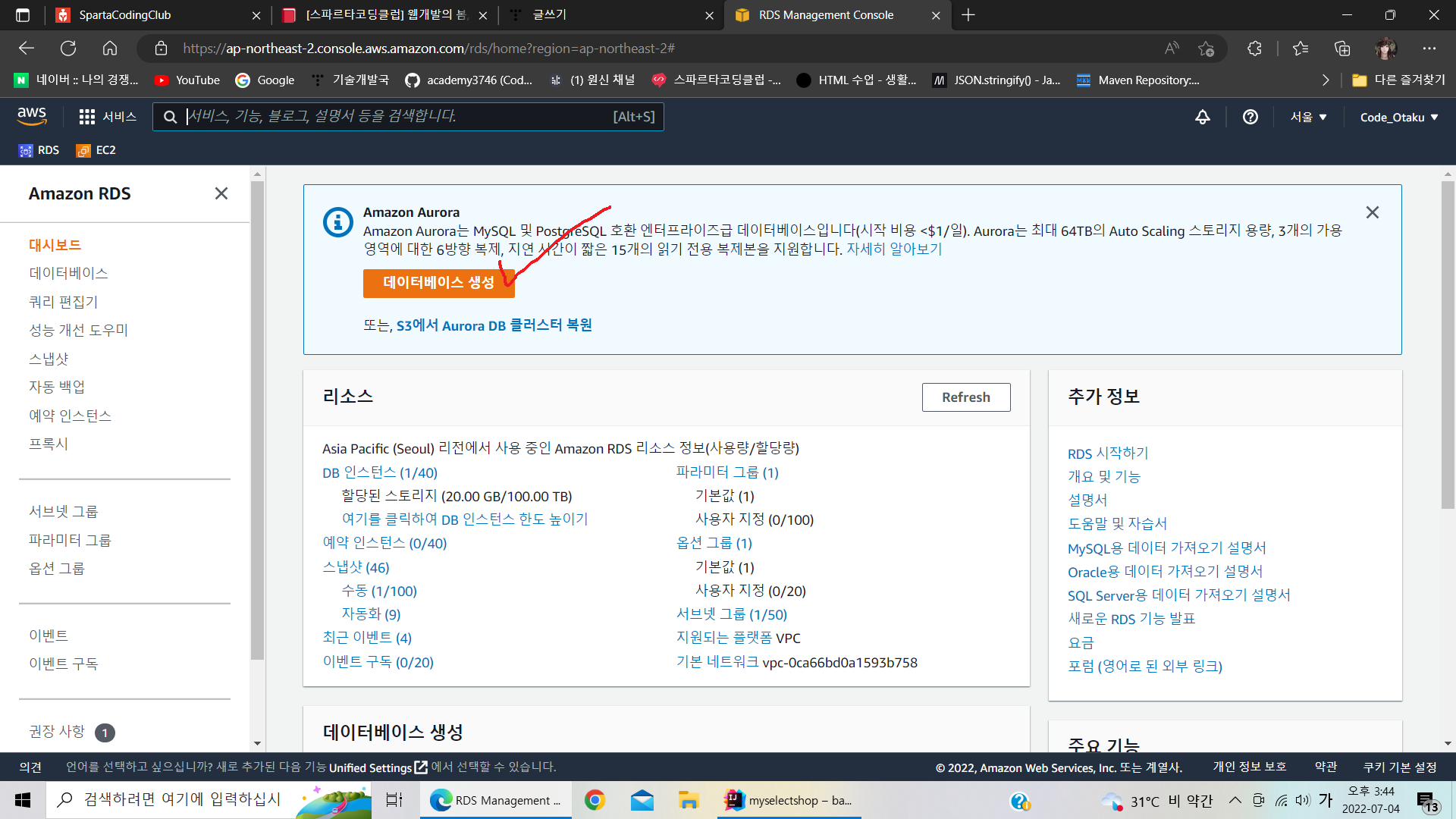Open Chrome from the taskbar
Image resolution: width=1456 pixels, height=819 pixels.
coord(595,800)
